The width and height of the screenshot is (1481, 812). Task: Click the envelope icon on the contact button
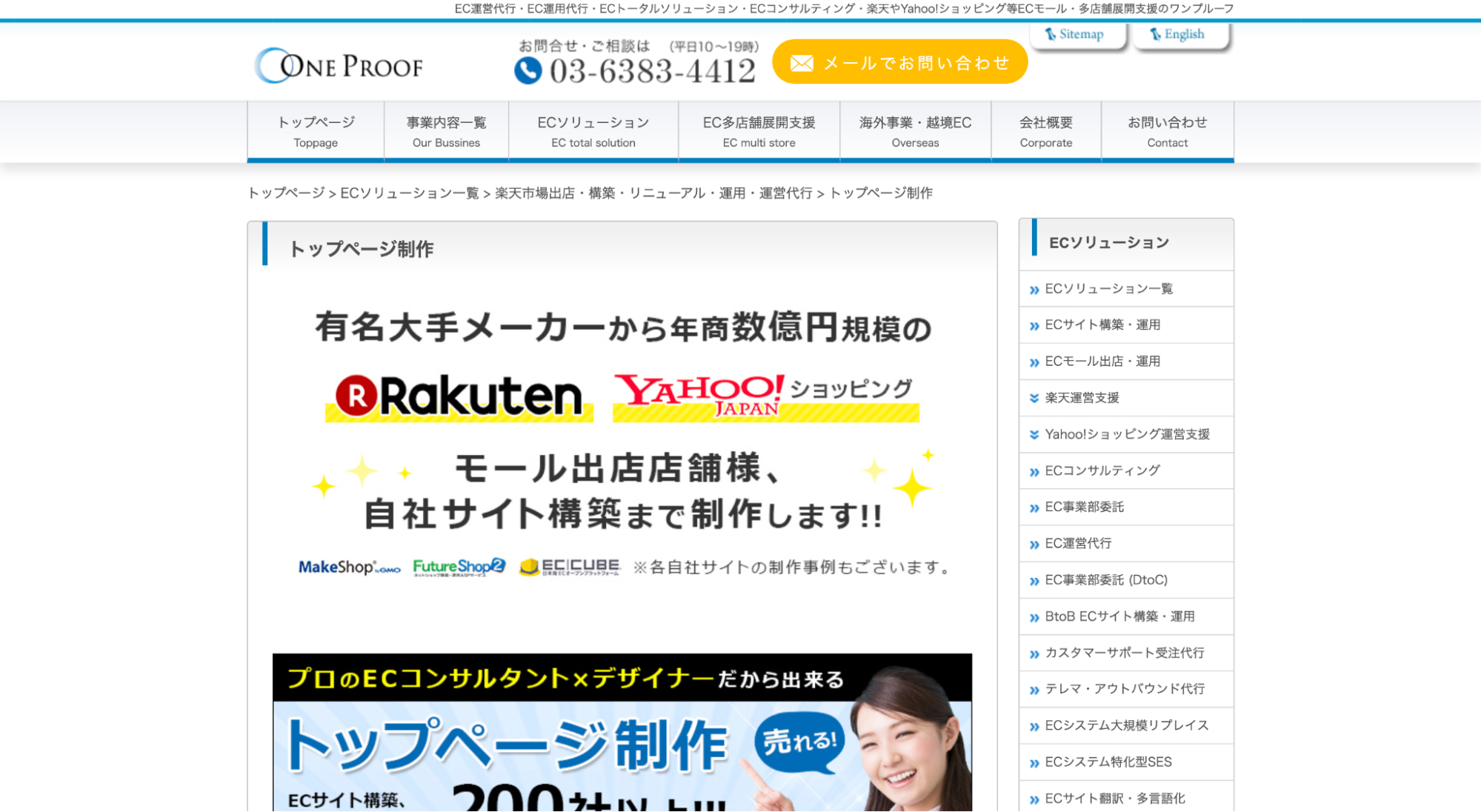pyautogui.click(x=803, y=64)
